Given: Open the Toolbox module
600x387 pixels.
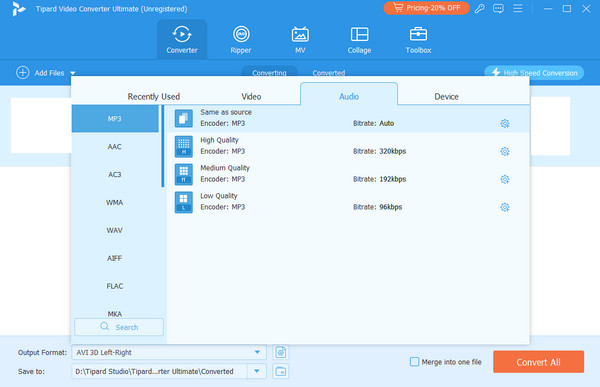Looking at the screenshot, I should pyautogui.click(x=418, y=39).
